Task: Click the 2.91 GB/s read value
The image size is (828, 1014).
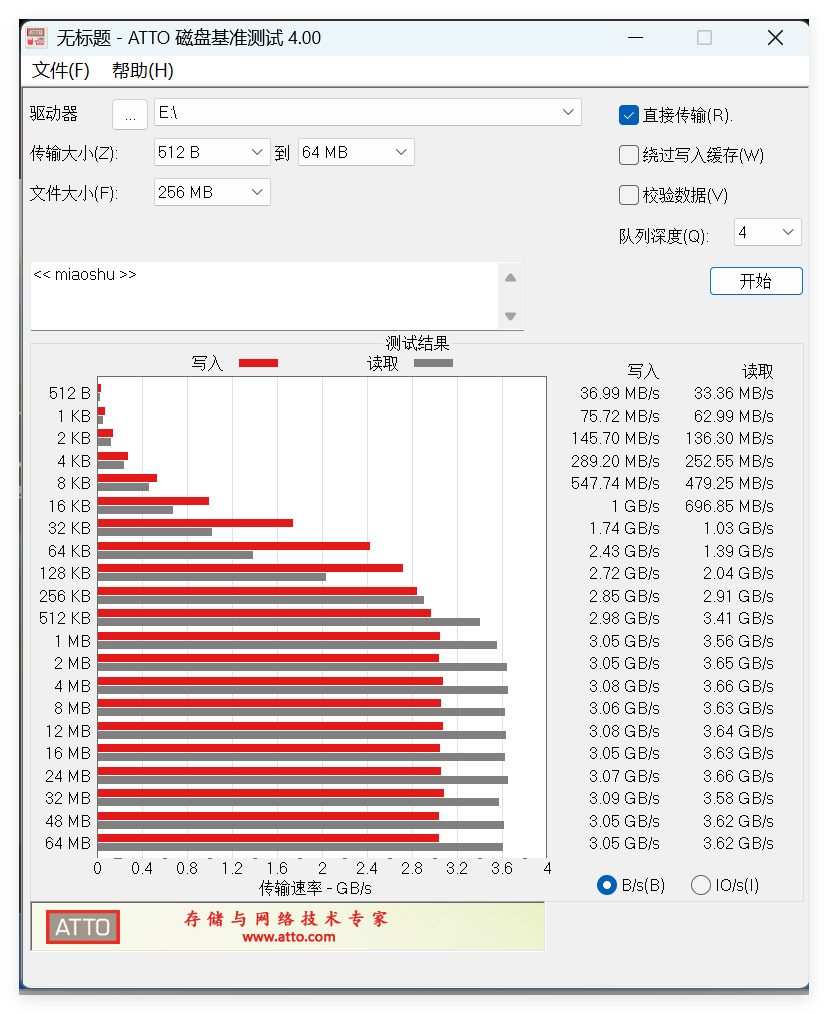Action: 738,596
